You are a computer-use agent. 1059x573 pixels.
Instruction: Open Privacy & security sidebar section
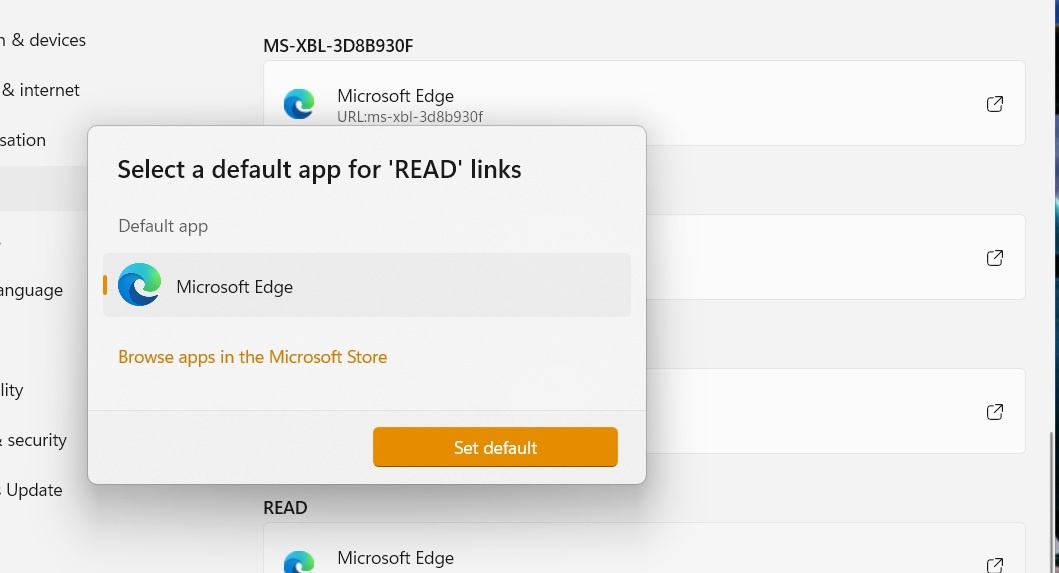pos(34,440)
